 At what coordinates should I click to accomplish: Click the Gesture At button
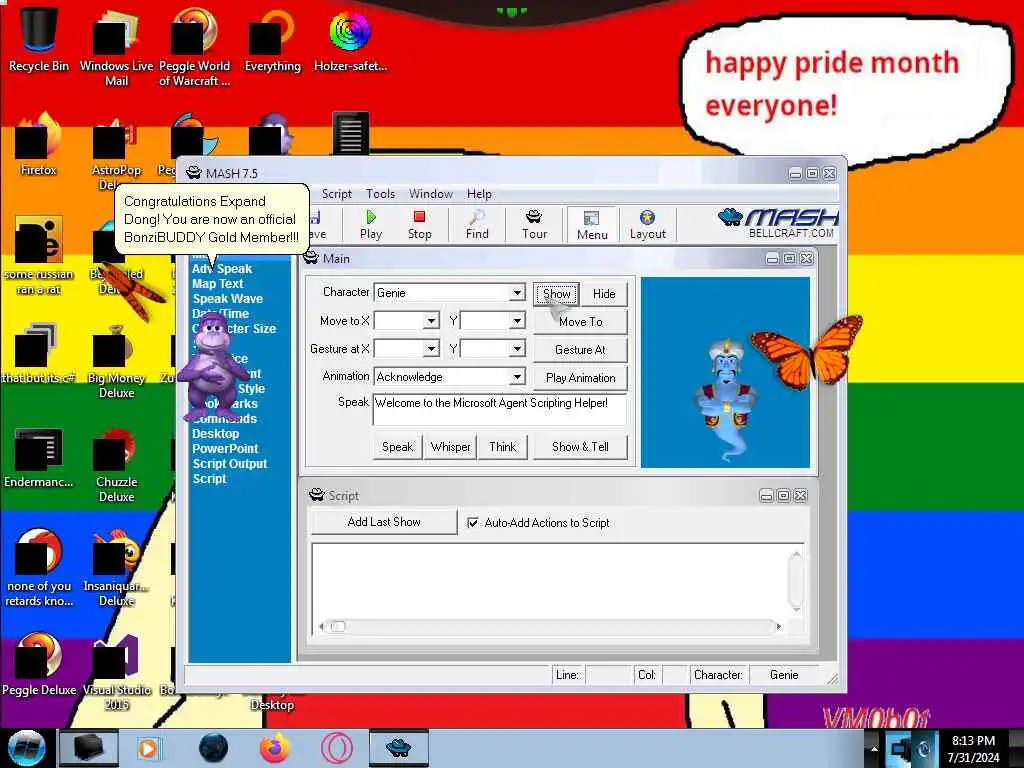point(581,349)
